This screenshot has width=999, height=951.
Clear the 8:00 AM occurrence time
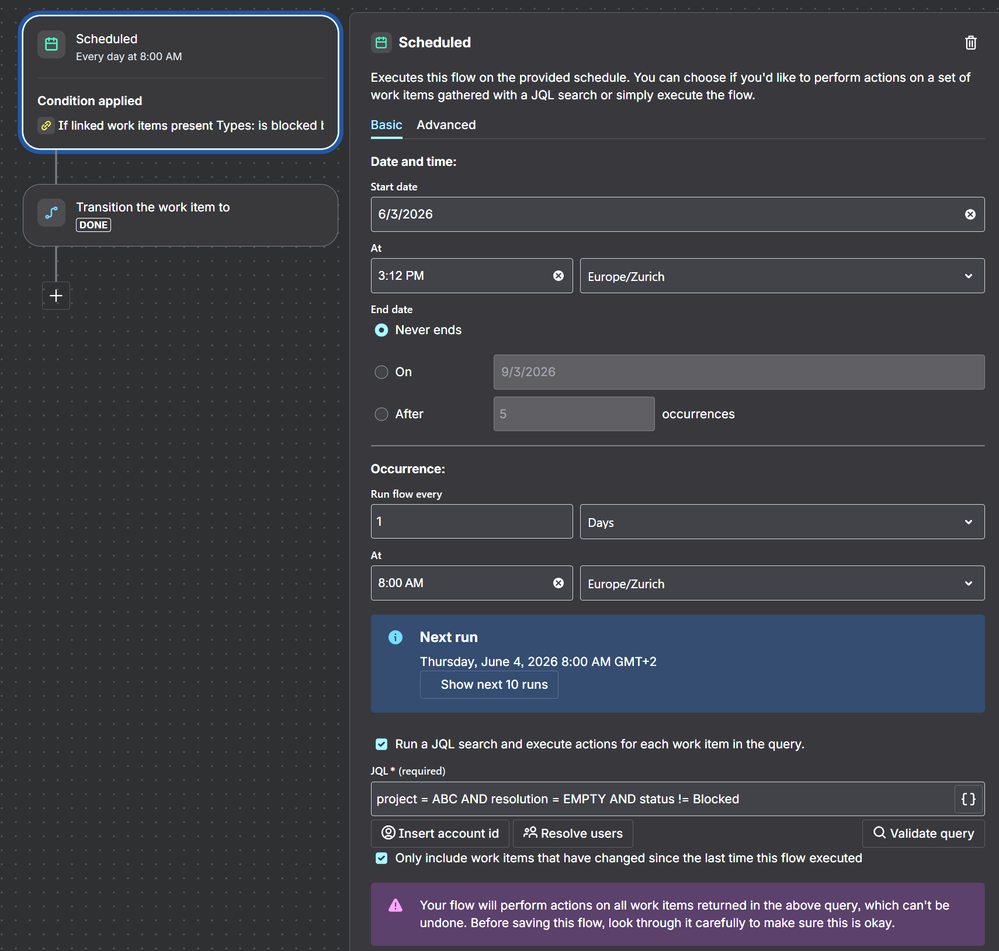point(558,583)
